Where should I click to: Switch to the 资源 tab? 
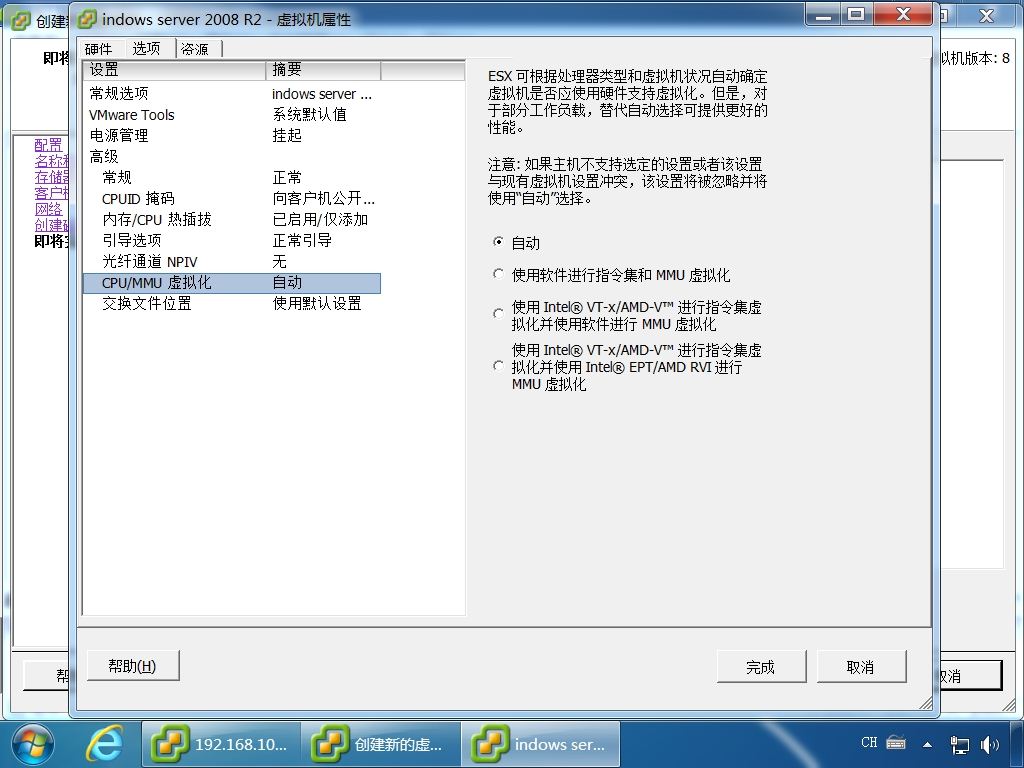[195, 49]
